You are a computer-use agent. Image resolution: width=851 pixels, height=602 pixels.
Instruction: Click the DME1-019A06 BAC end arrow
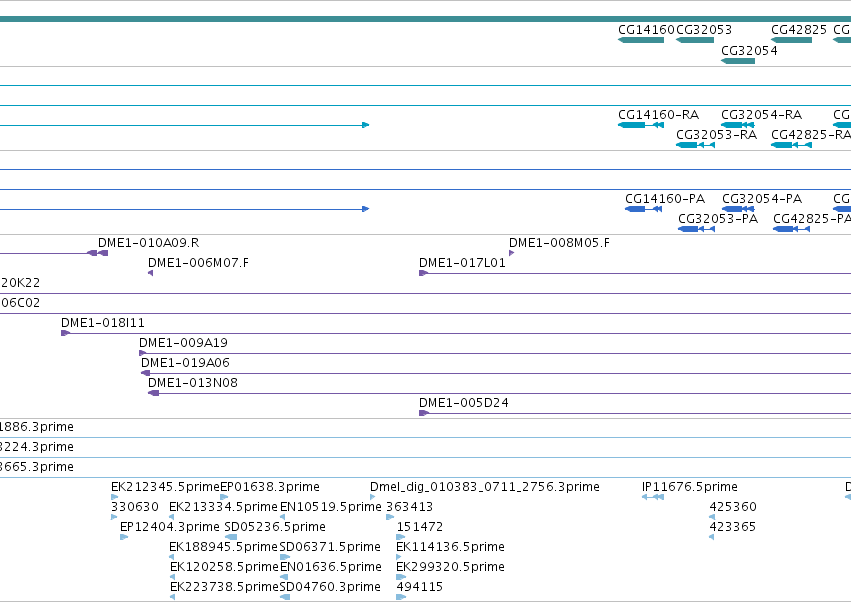tap(145, 373)
